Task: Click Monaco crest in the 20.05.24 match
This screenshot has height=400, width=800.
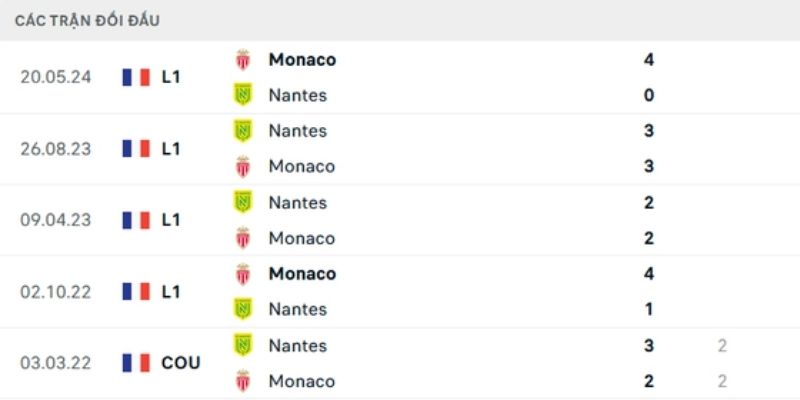Action: coord(242,60)
